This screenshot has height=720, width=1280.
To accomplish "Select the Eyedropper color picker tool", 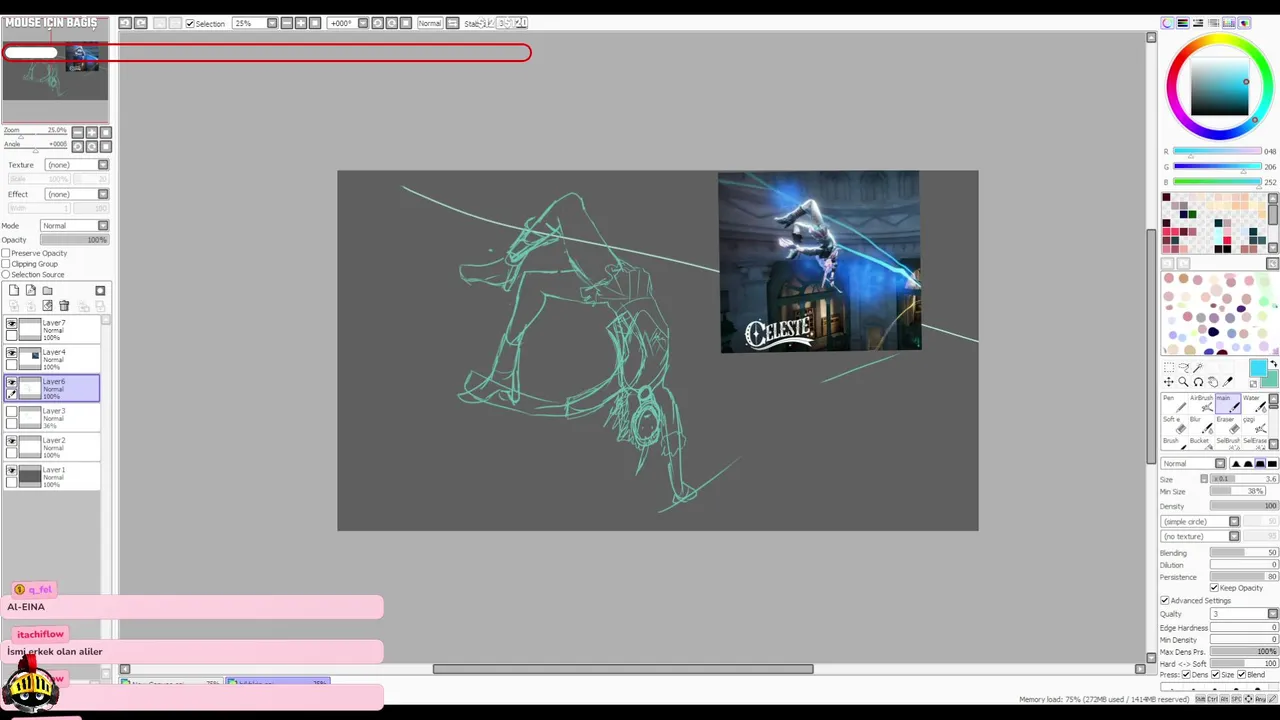I will coord(1228,382).
